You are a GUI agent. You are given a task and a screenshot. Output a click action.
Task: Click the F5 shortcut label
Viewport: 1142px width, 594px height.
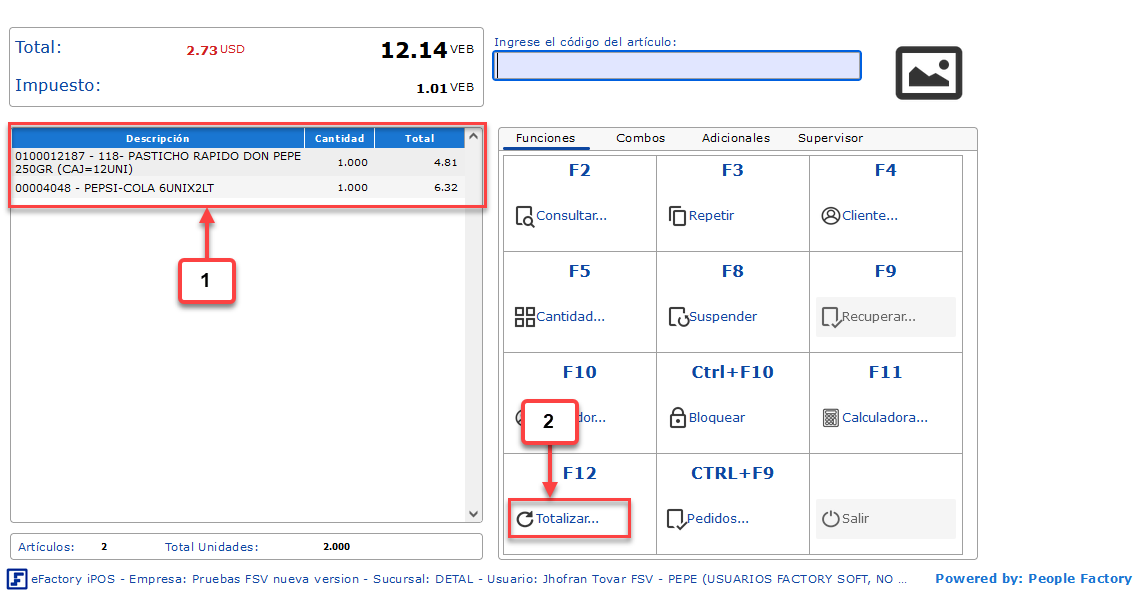tap(580, 272)
